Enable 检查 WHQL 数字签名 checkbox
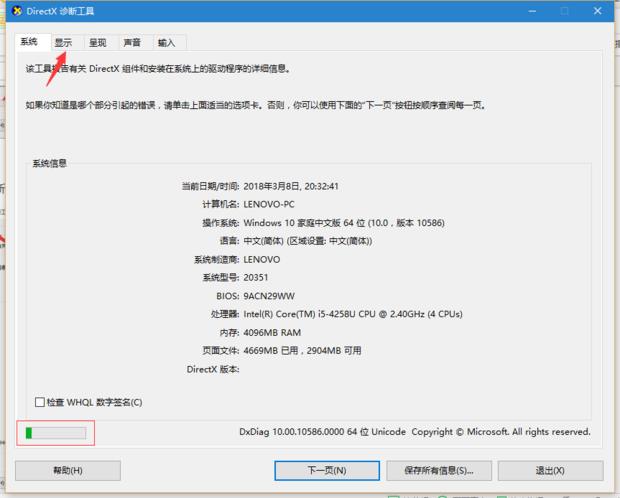The width and height of the screenshot is (620, 498). tap(40, 402)
